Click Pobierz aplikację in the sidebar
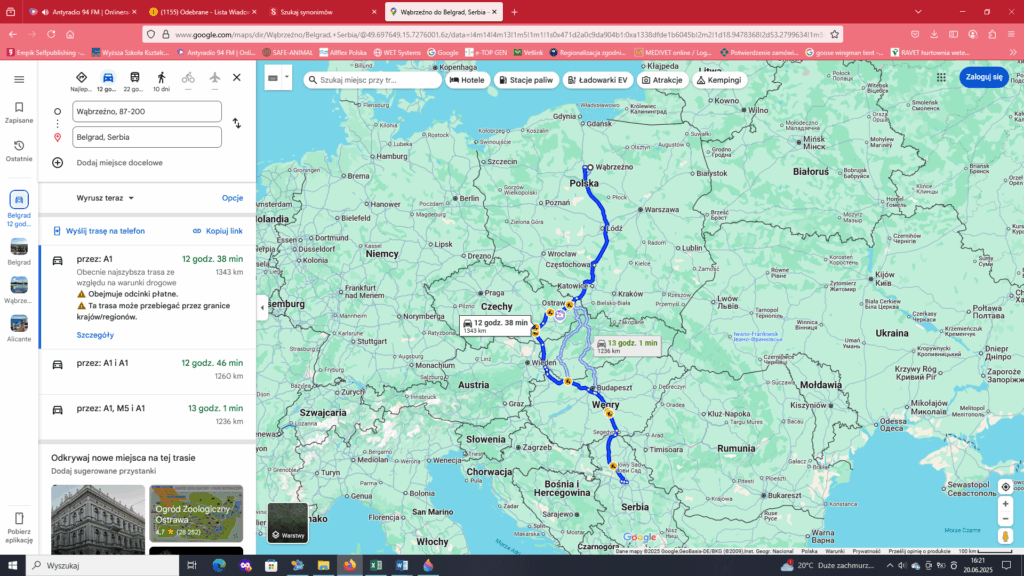This screenshot has width=1024, height=576. click(19, 528)
